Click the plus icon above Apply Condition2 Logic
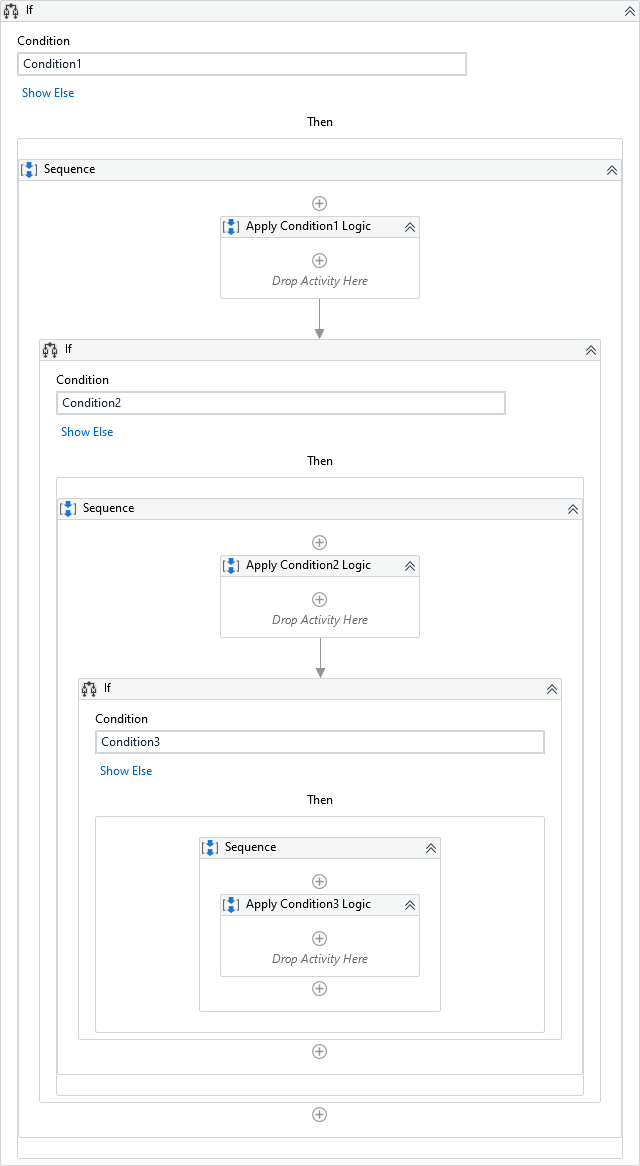Image resolution: width=640 pixels, height=1166 pixels. click(320, 543)
